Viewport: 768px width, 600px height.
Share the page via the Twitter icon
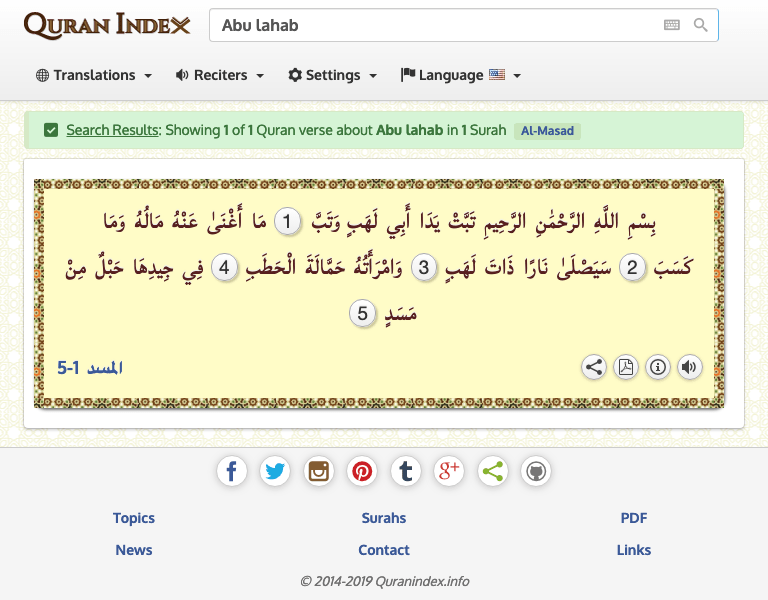(x=275, y=471)
